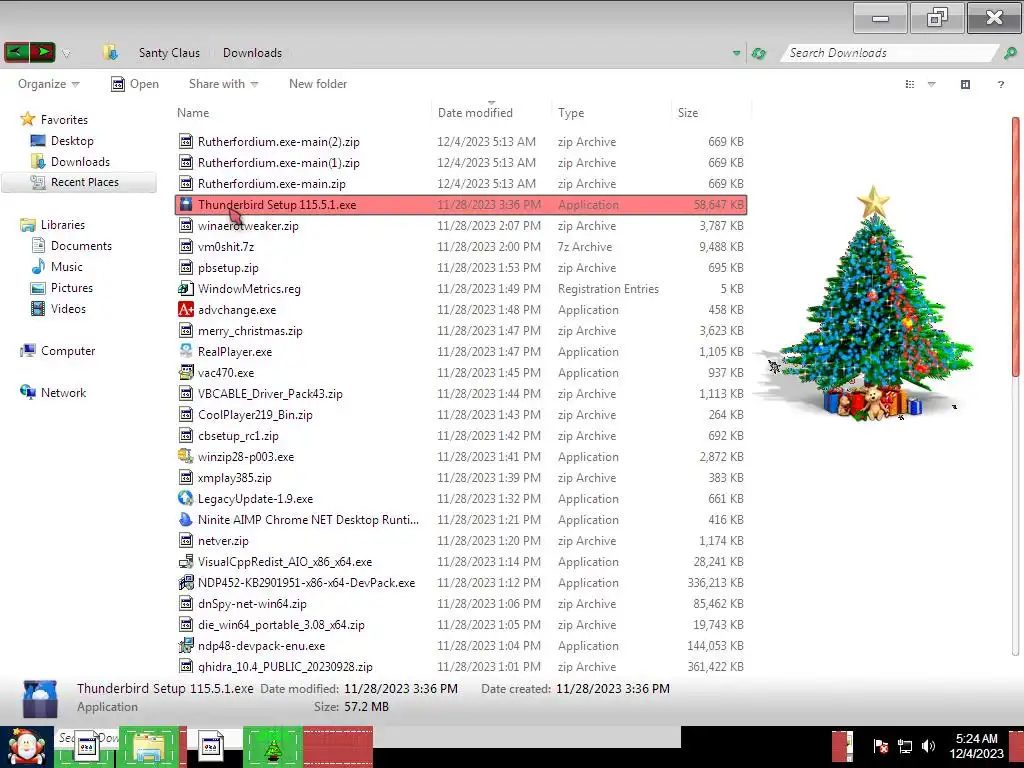Toggle the preview pane button
The image size is (1024, 768).
[x=965, y=84]
